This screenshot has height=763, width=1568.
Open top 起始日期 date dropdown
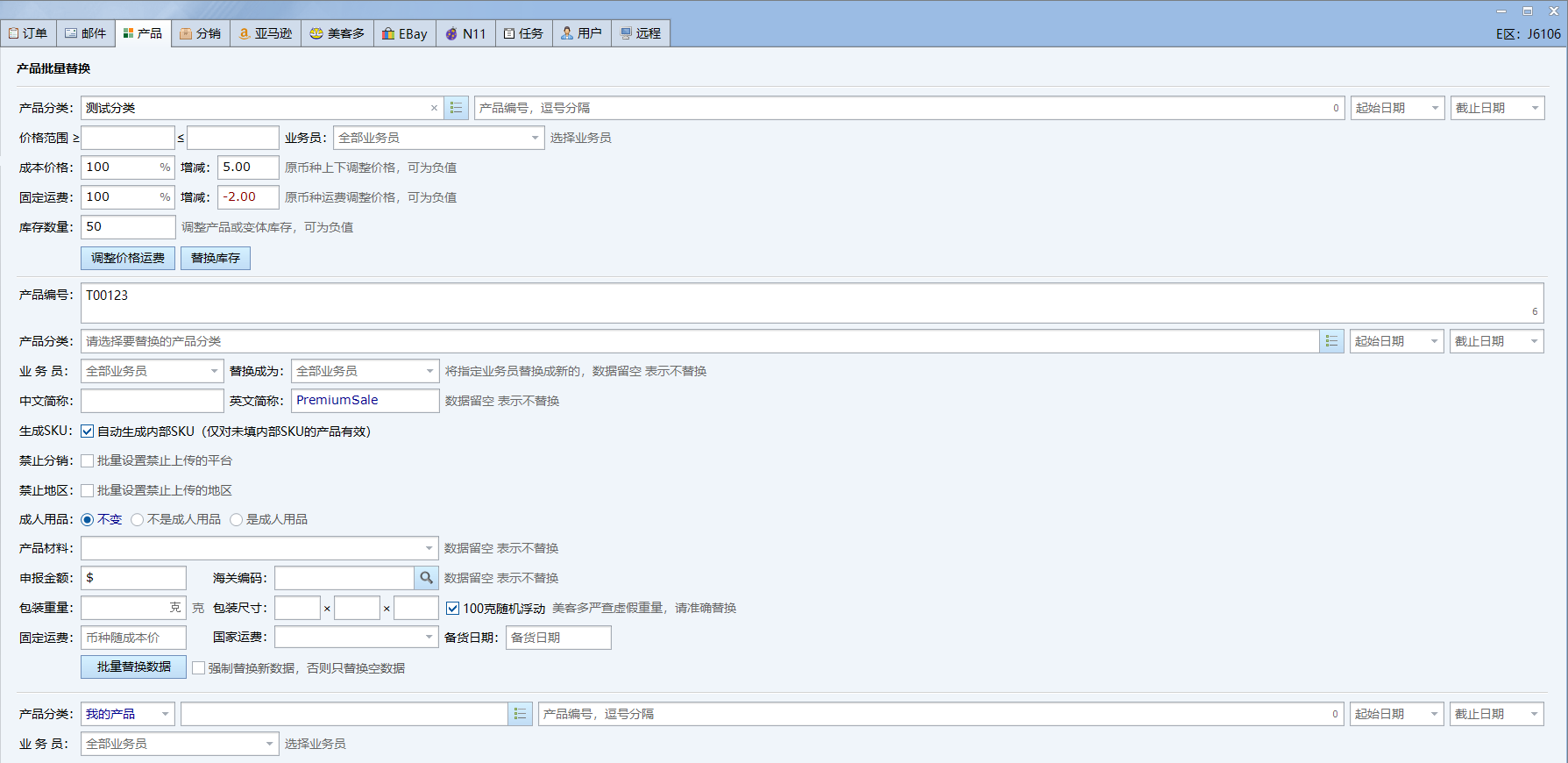click(1397, 108)
